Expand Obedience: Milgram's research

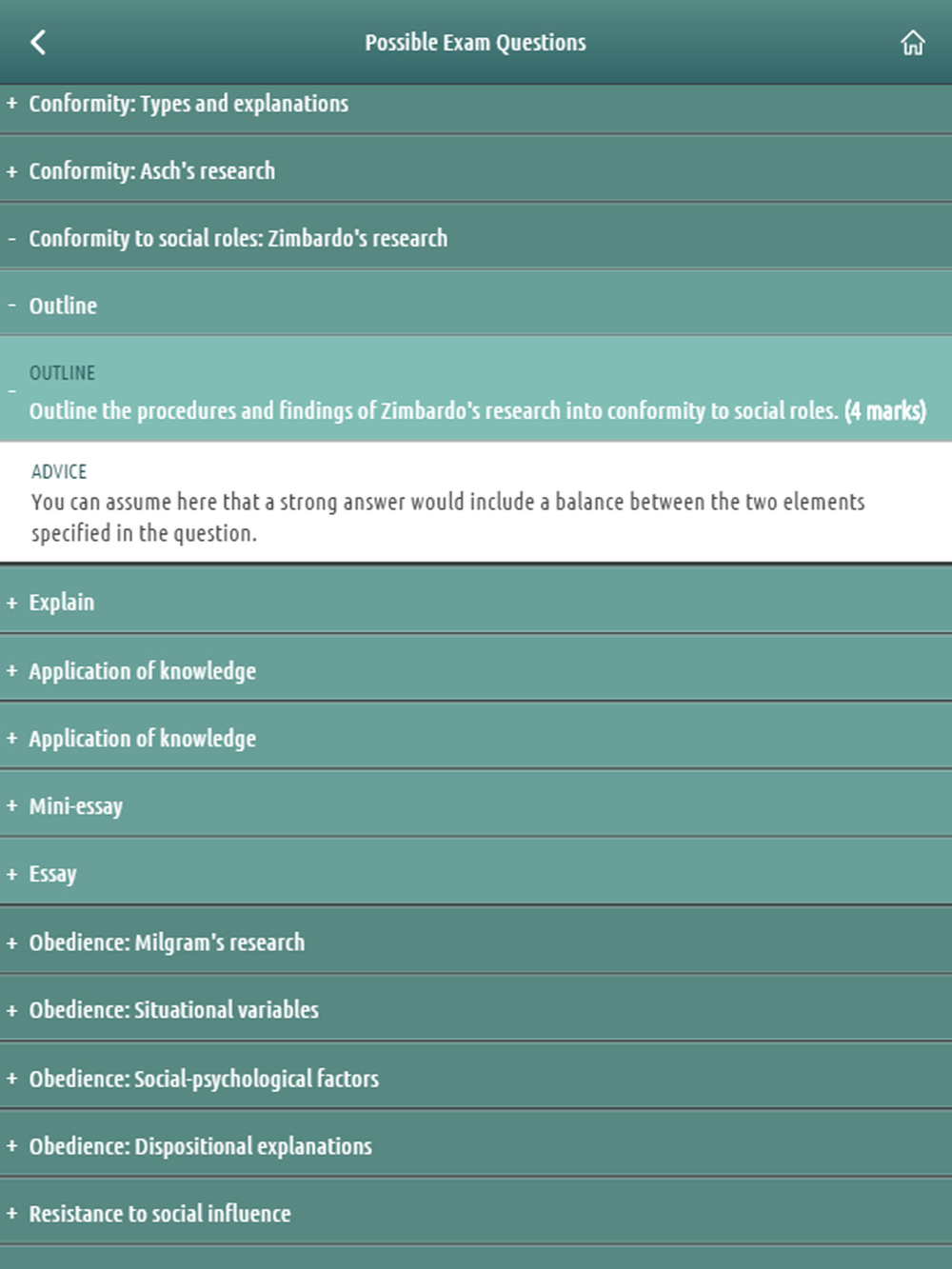pos(476,942)
